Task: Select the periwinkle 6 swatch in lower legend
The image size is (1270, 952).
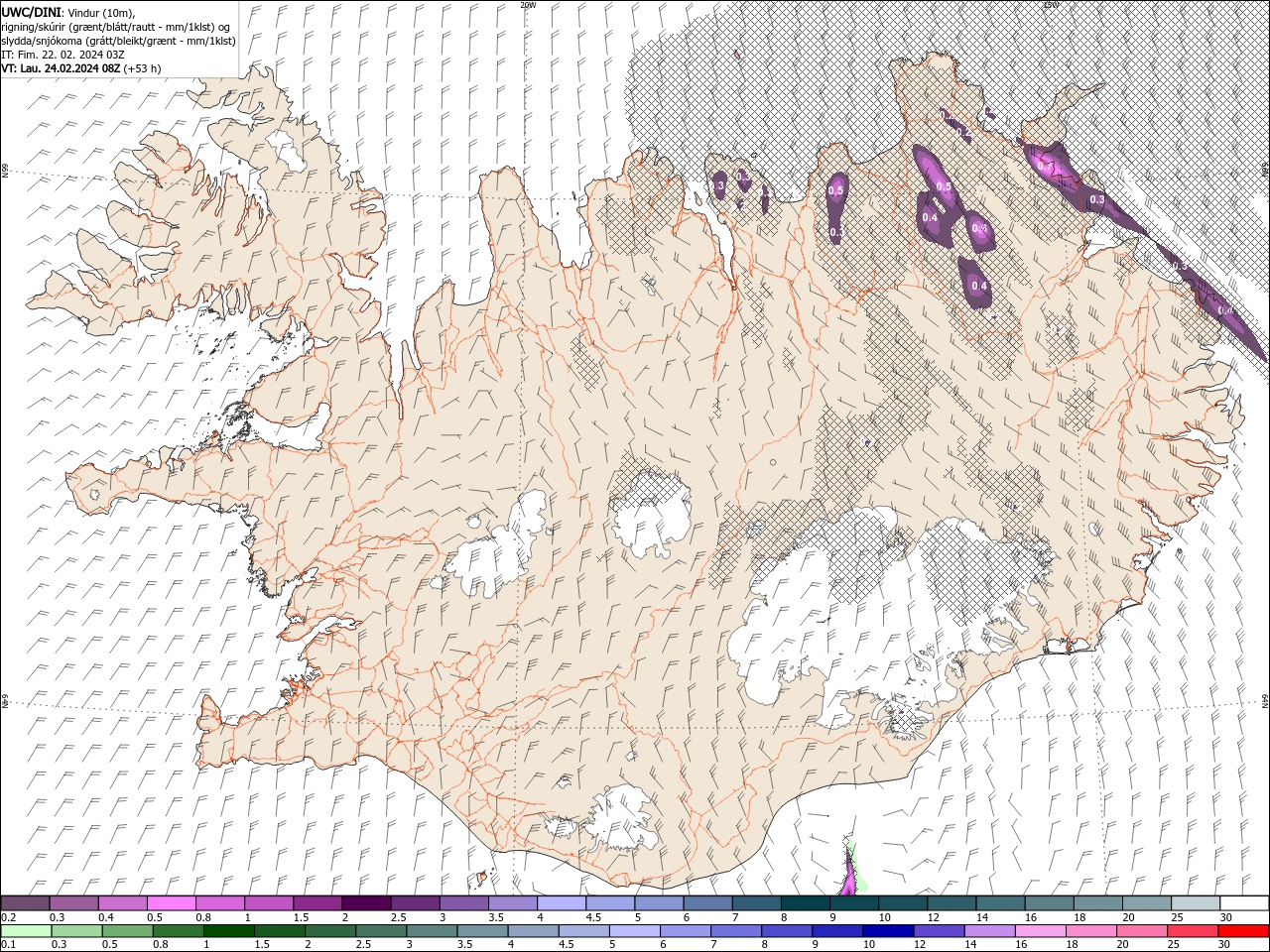Action: coord(684,931)
